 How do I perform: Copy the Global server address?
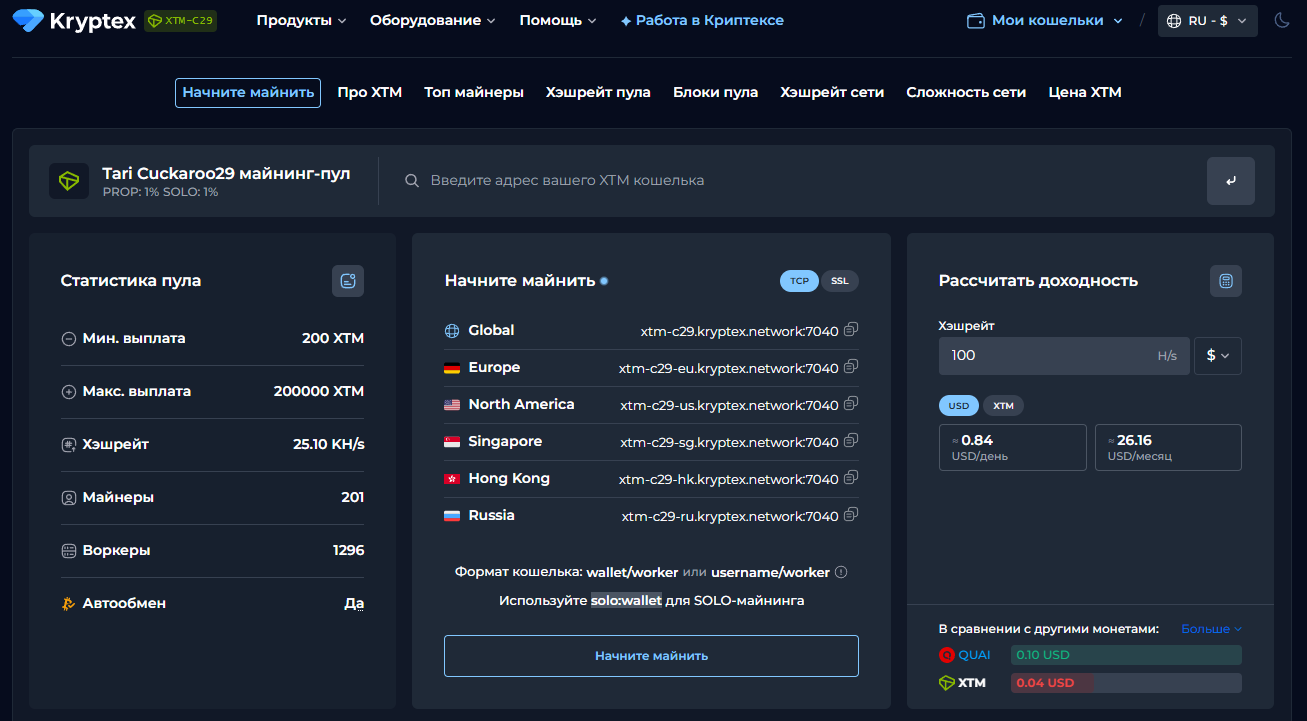point(851,330)
